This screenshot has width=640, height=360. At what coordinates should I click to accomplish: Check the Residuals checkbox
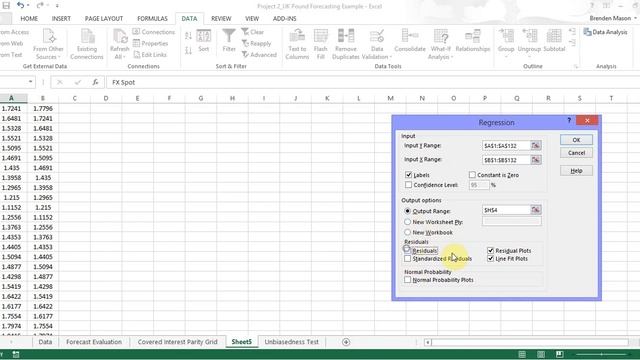tap(407, 250)
